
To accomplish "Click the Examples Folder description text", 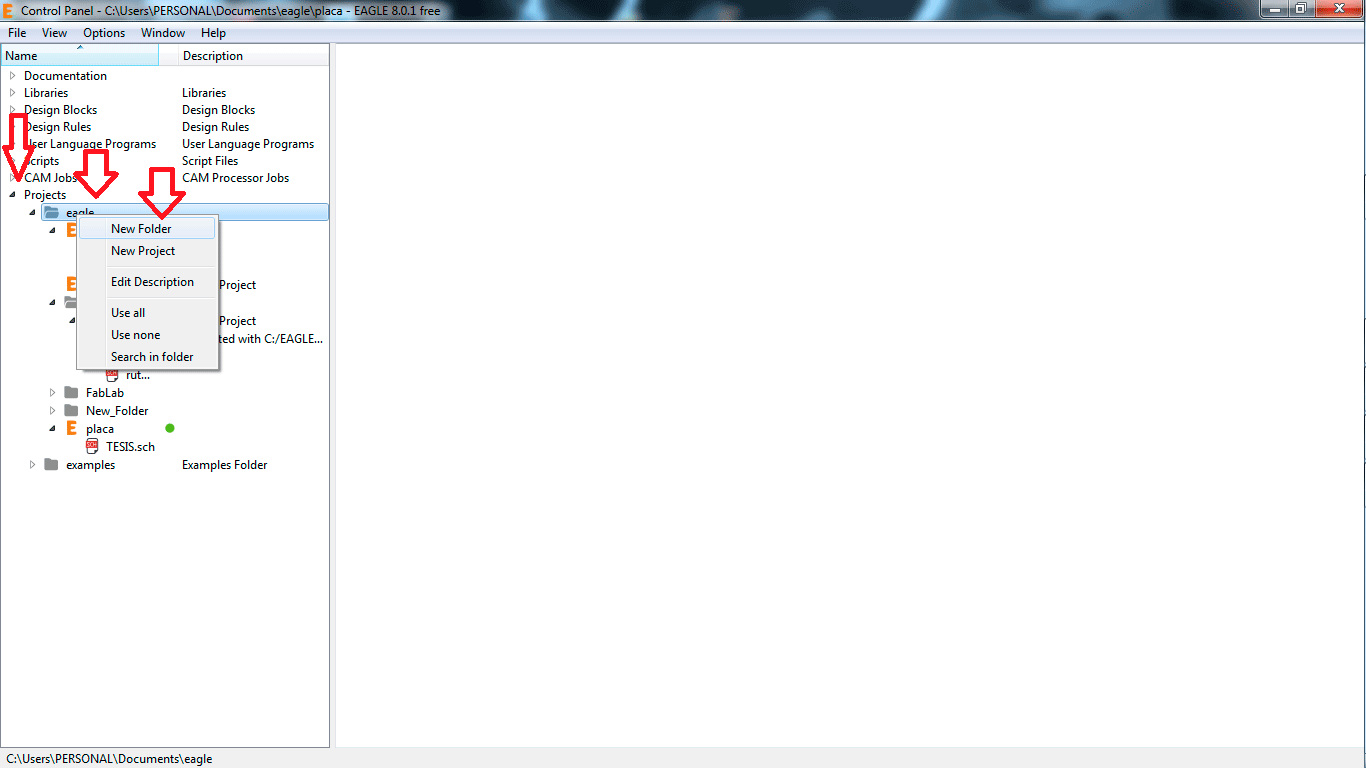I will click(224, 465).
